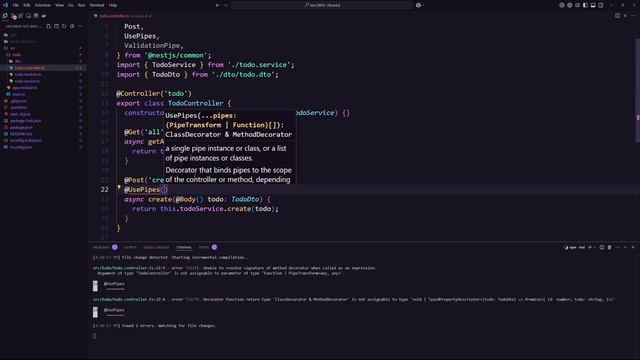Open the Copilot dropdown arrow
640x360 pixels.
[x=423, y=5]
